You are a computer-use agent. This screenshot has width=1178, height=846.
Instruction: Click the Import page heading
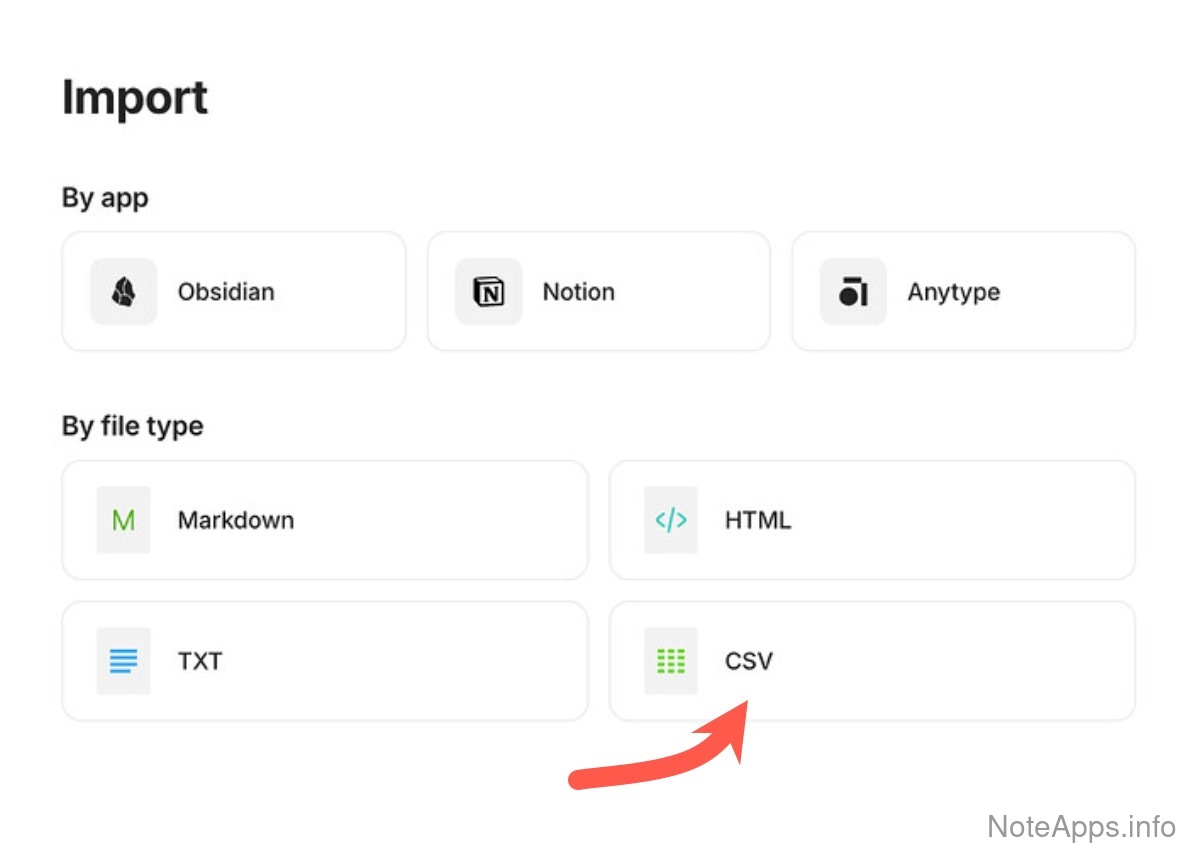pos(135,98)
